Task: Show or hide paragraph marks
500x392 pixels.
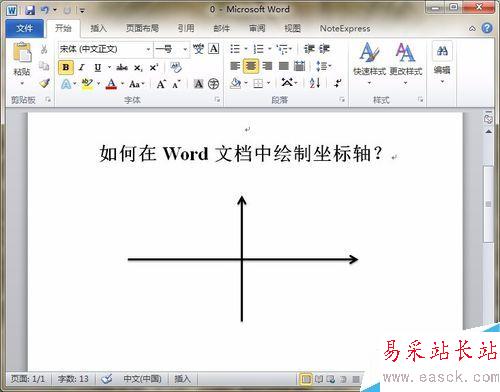Action: pyautogui.click(x=338, y=83)
